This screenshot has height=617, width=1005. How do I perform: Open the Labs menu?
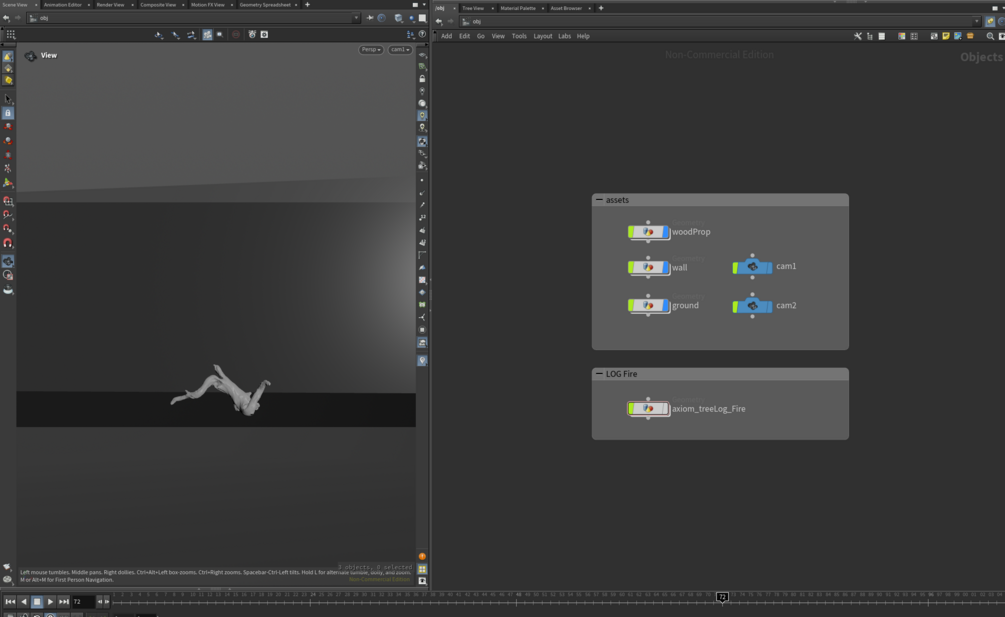(x=564, y=36)
